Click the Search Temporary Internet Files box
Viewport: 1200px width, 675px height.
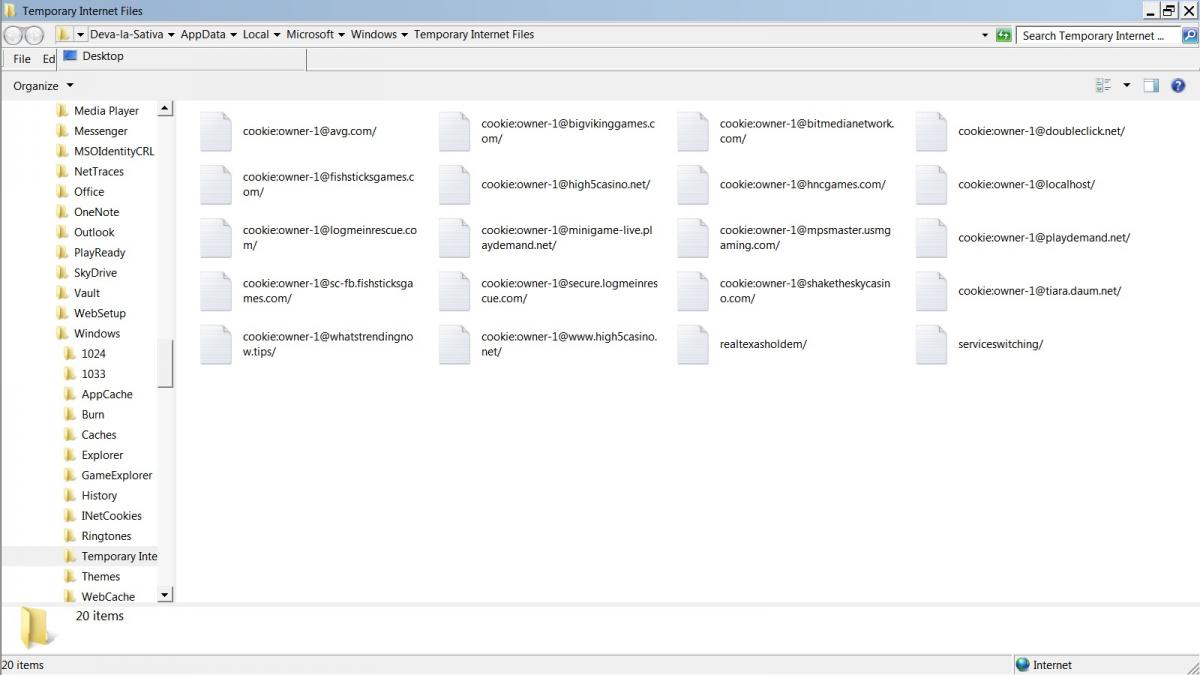click(x=1097, y=35)
